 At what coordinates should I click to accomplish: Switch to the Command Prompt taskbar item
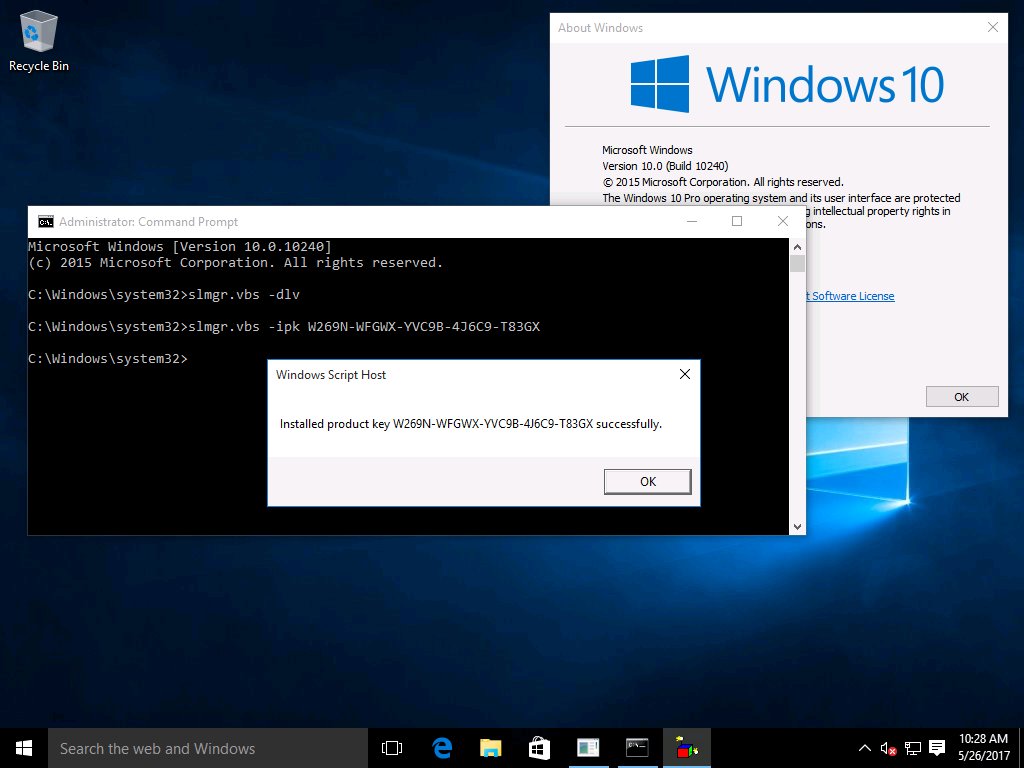pyautogui.click(x=637, y=748)
